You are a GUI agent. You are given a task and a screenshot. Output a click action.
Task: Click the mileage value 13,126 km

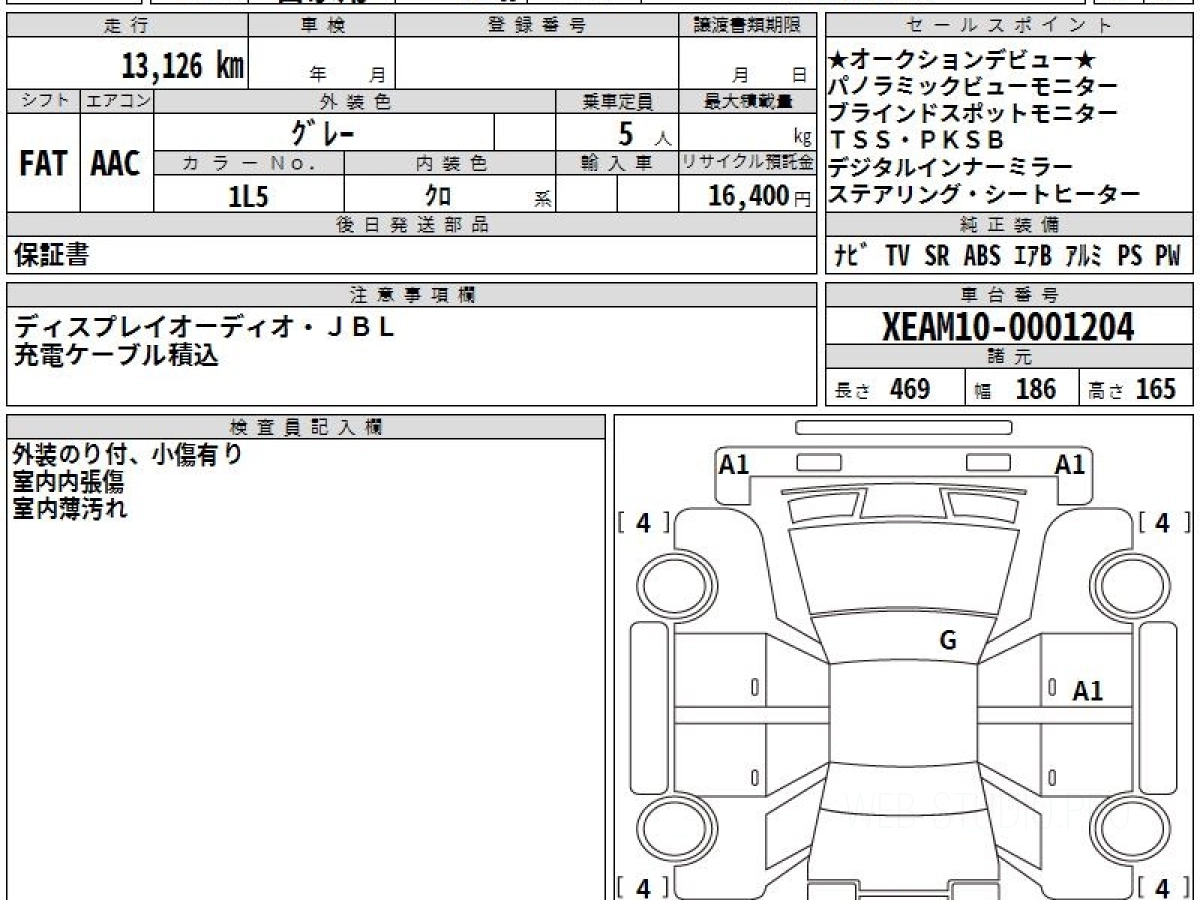coord(183,66)
